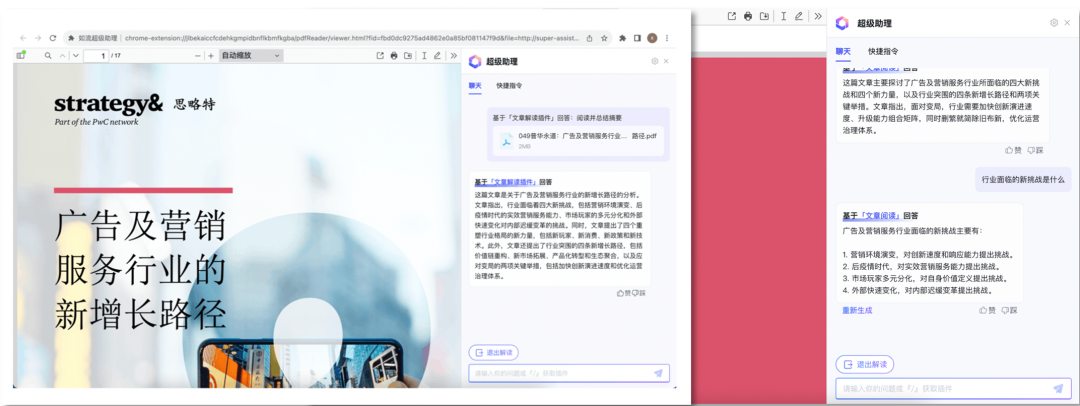Dislike the first answer in right panel

[1035, 150]
